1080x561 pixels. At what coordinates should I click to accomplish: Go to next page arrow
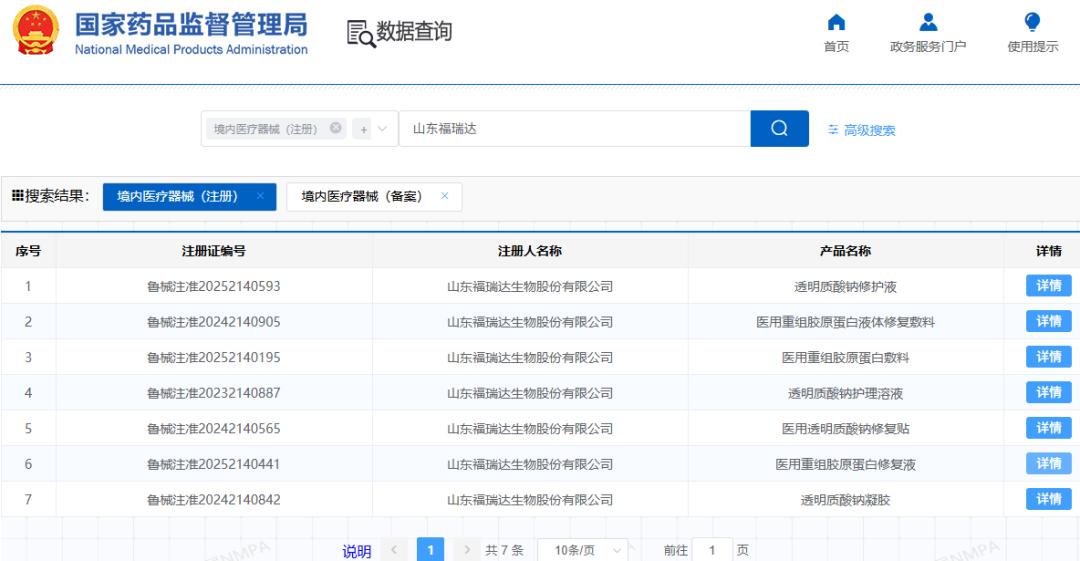466,550
